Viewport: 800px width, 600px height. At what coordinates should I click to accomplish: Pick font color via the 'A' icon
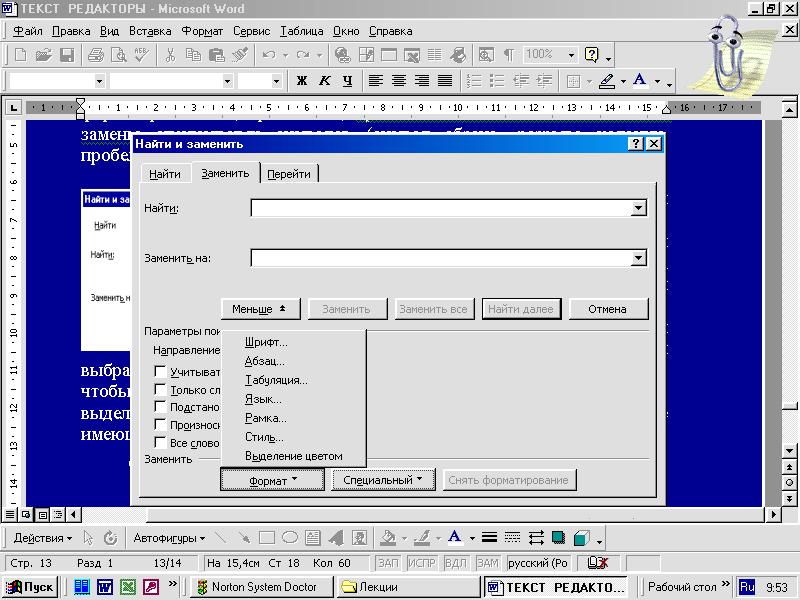coord(639,81)
